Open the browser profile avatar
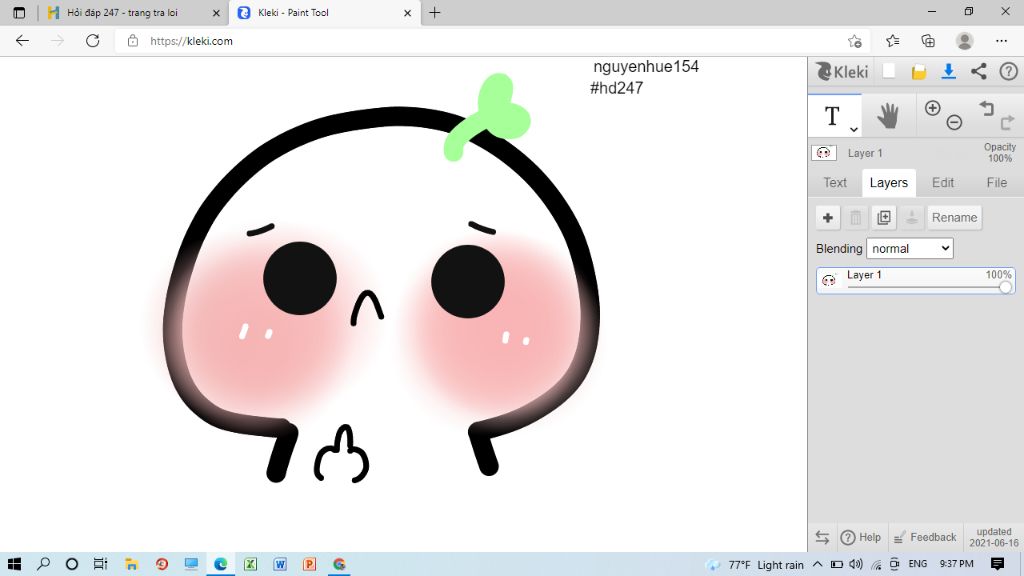 [964, 41]
